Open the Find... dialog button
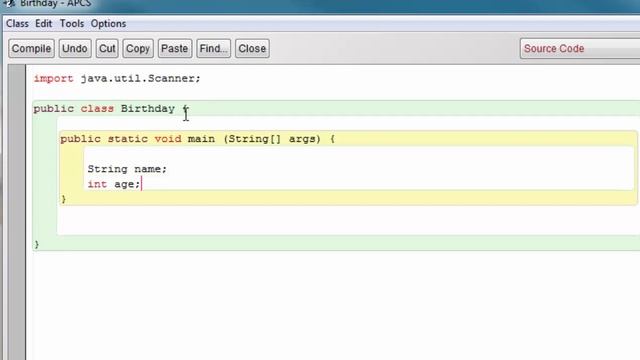Screen dimensions: 640x360 click(213, 49)
